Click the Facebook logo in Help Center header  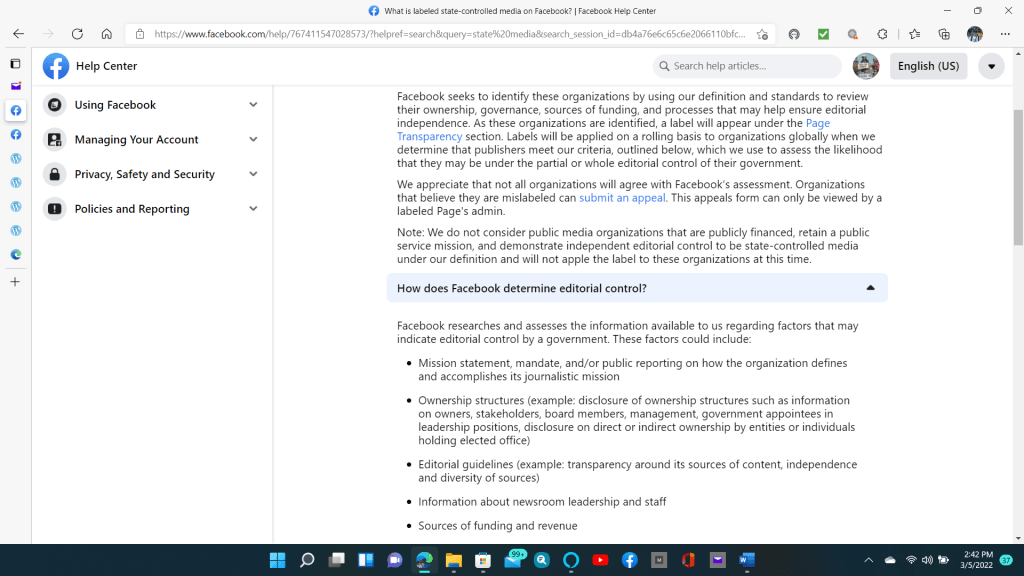point(56,66)
